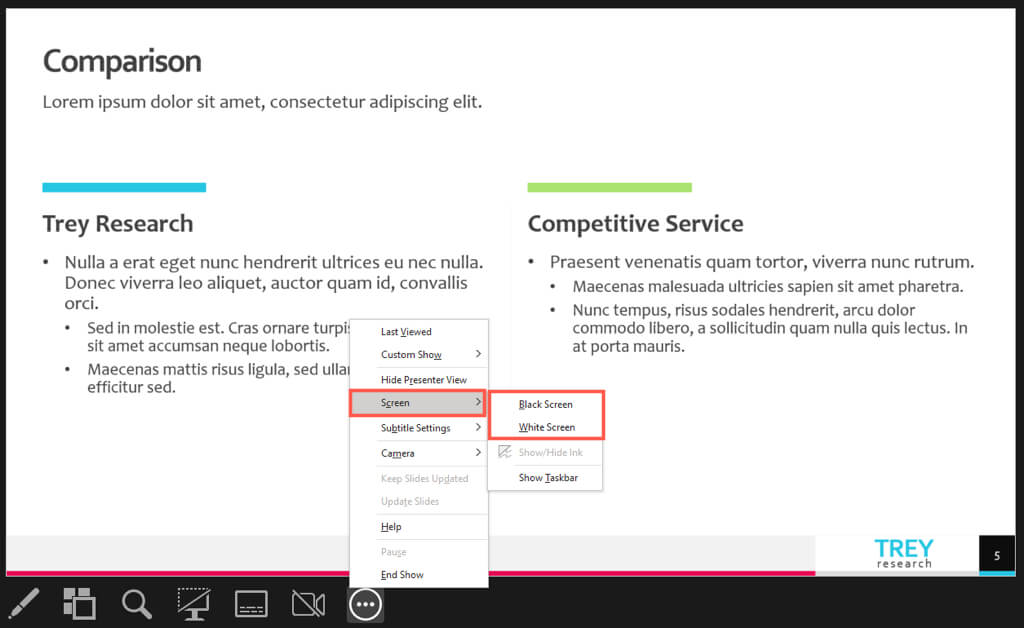Viewport: 1024px width, 628px height.
Task: Toggle subtitles icon in slideshow toolbar
Action: [251, 604]
